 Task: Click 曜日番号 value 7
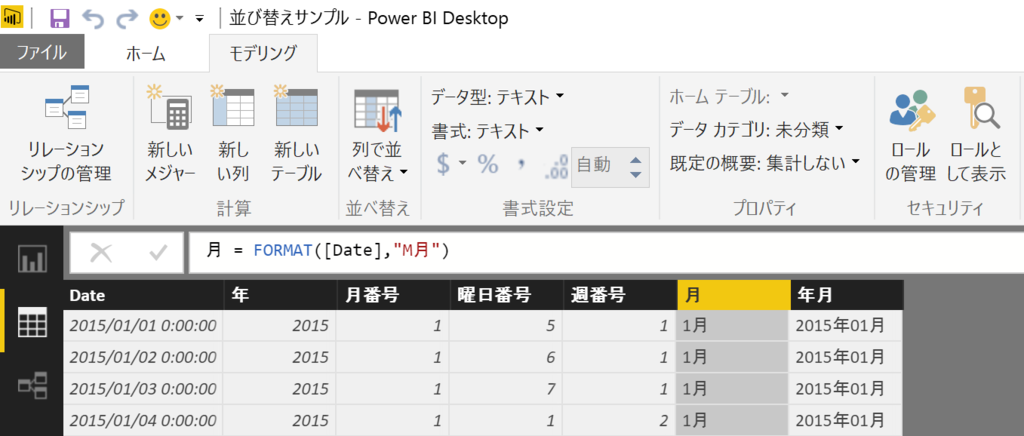point(506,389)
